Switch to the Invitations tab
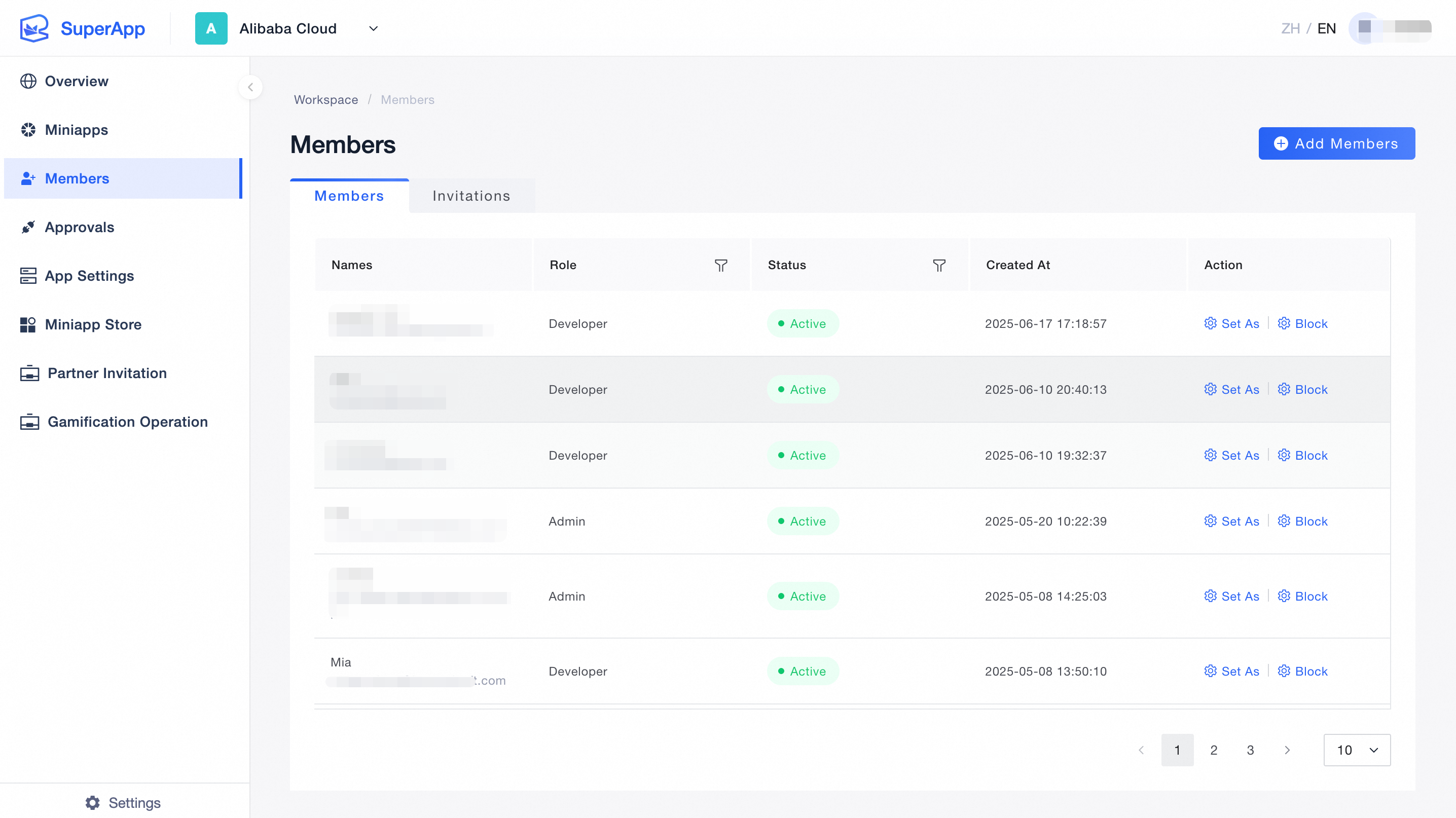The height and width of the screenshot is (818, 1456). pyautogui.click(x=471, y=196)
